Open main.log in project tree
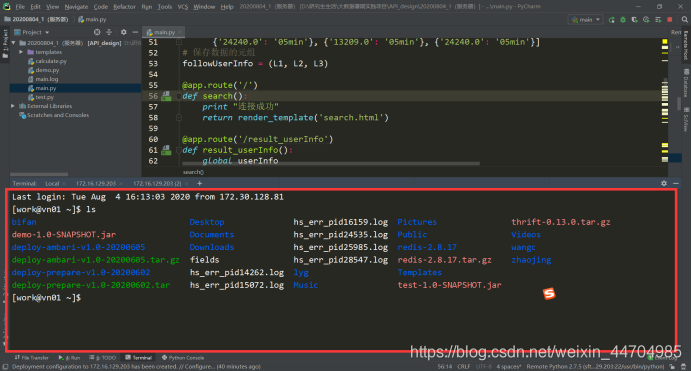This screenshot has width=692, height=371. (46, 79)
